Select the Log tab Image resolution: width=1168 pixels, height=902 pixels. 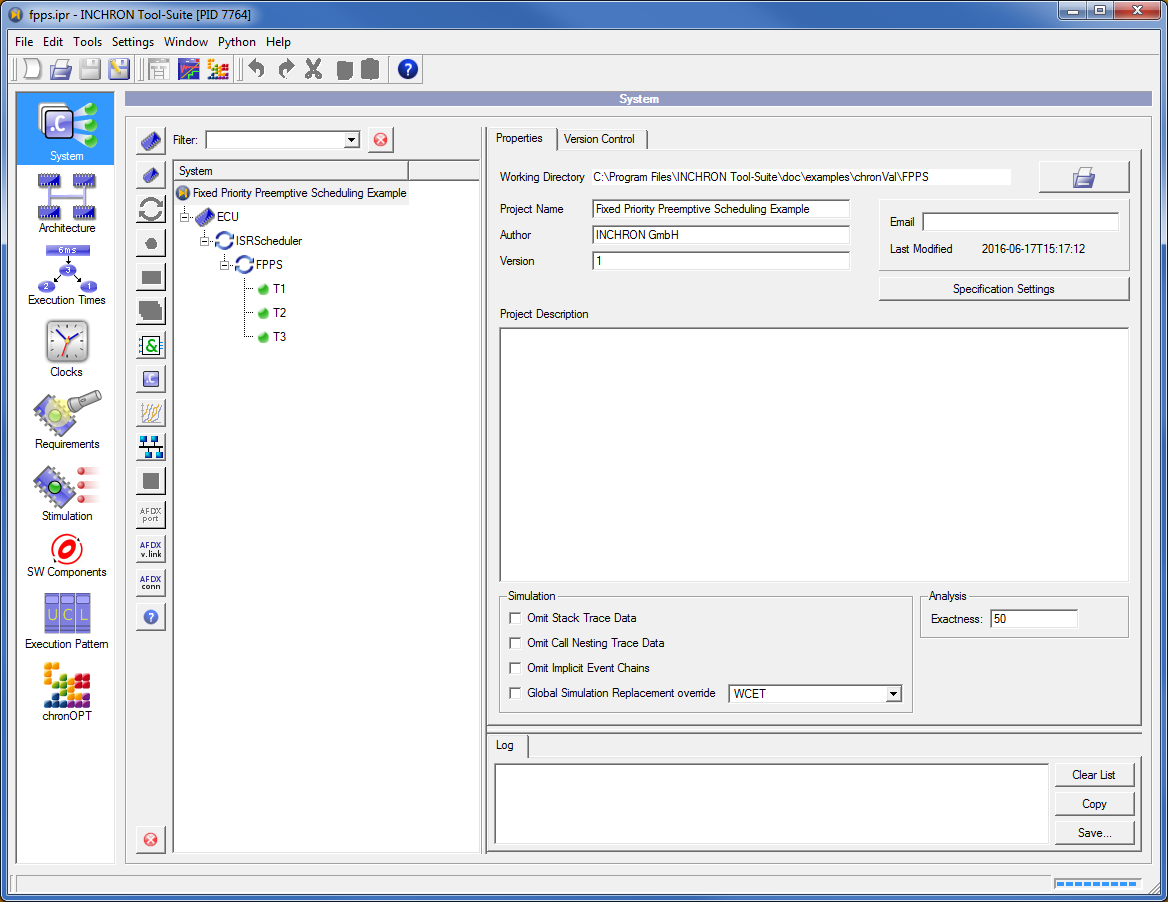[x=505, y=745]
